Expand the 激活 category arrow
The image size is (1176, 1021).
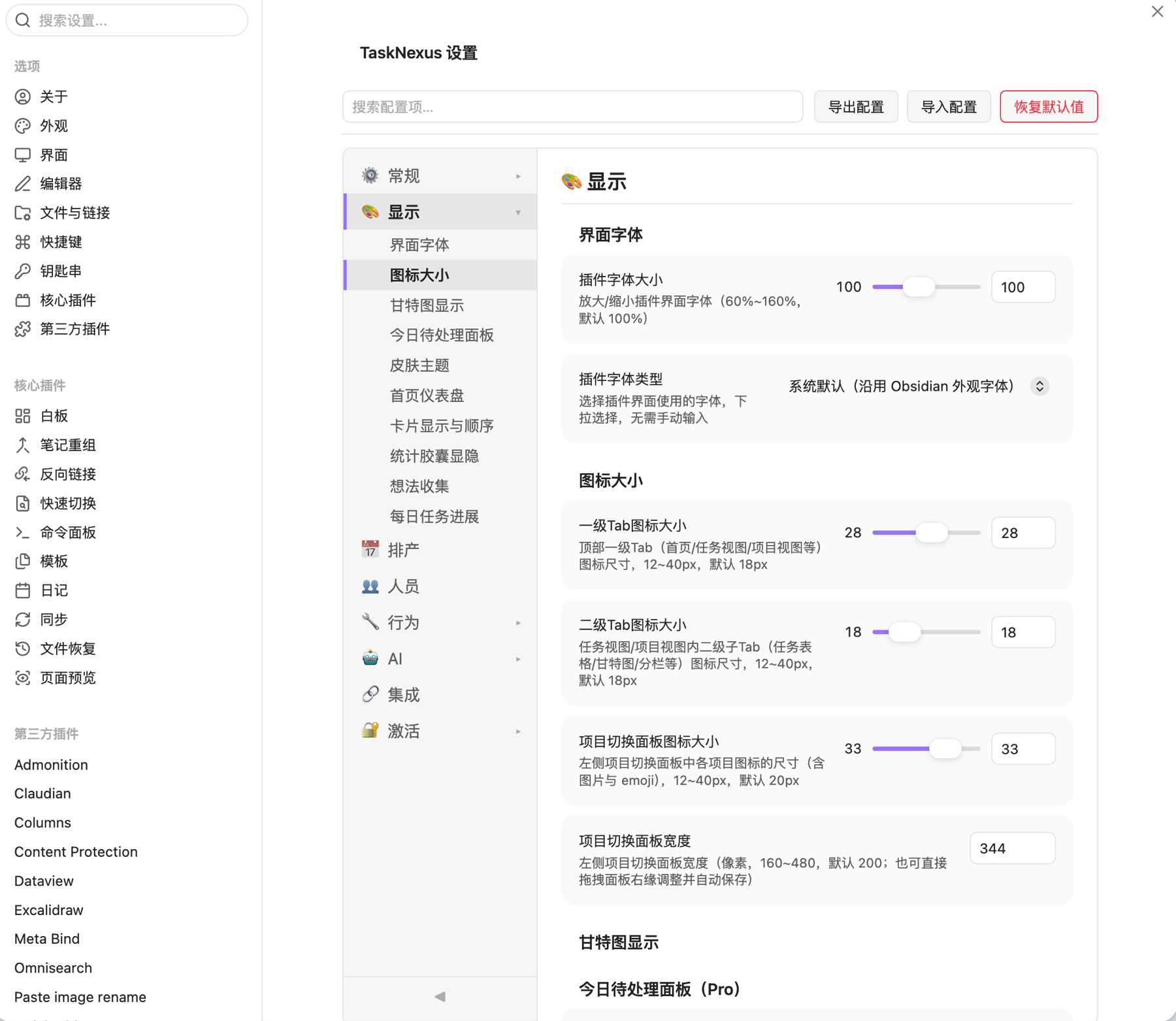pyautogui.click(x=518, y=731)
